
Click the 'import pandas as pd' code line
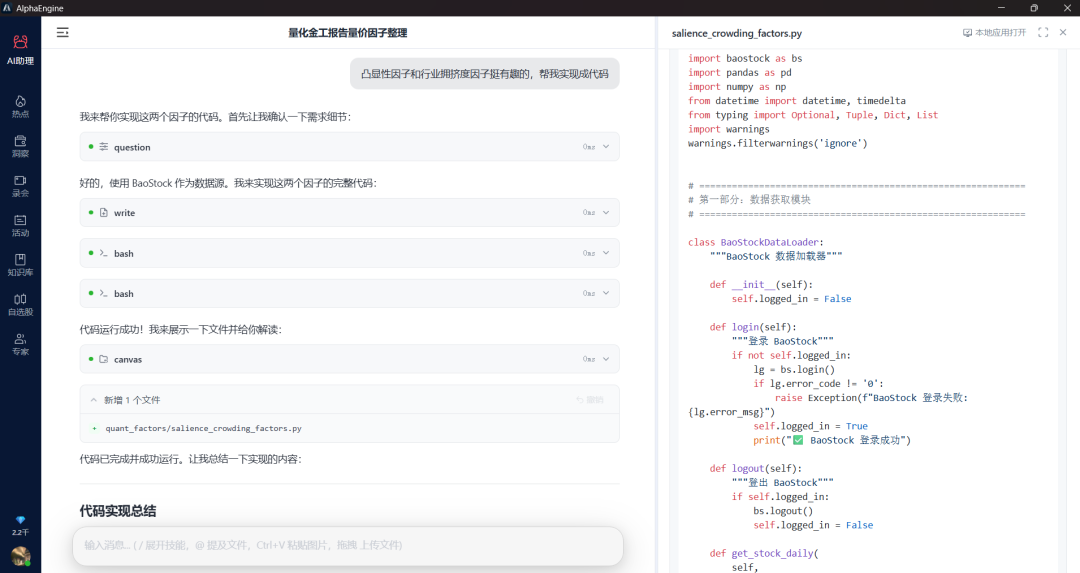tap(739, 72)
